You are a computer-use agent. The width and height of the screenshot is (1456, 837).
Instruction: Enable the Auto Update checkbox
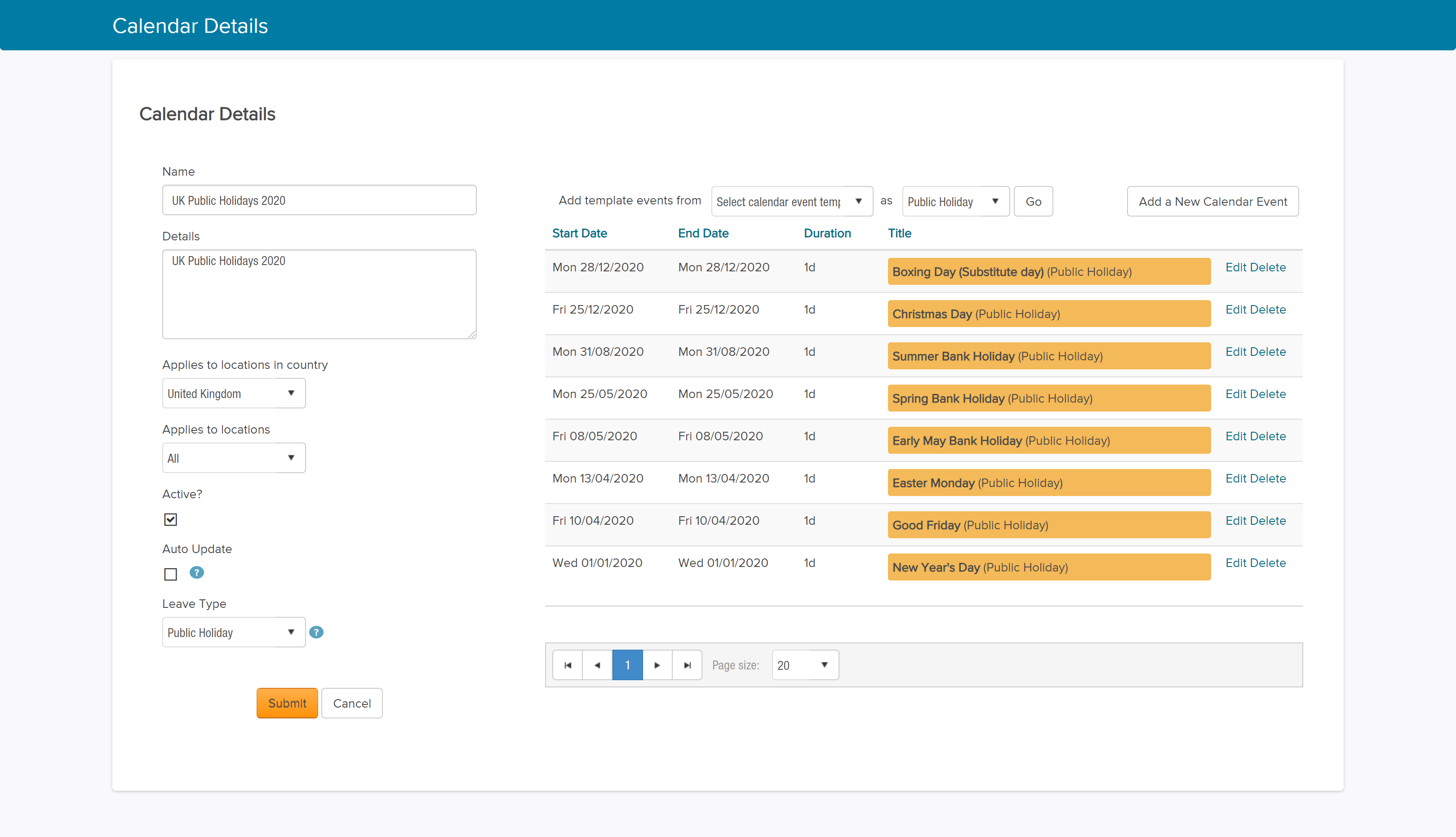coord(170,574)
